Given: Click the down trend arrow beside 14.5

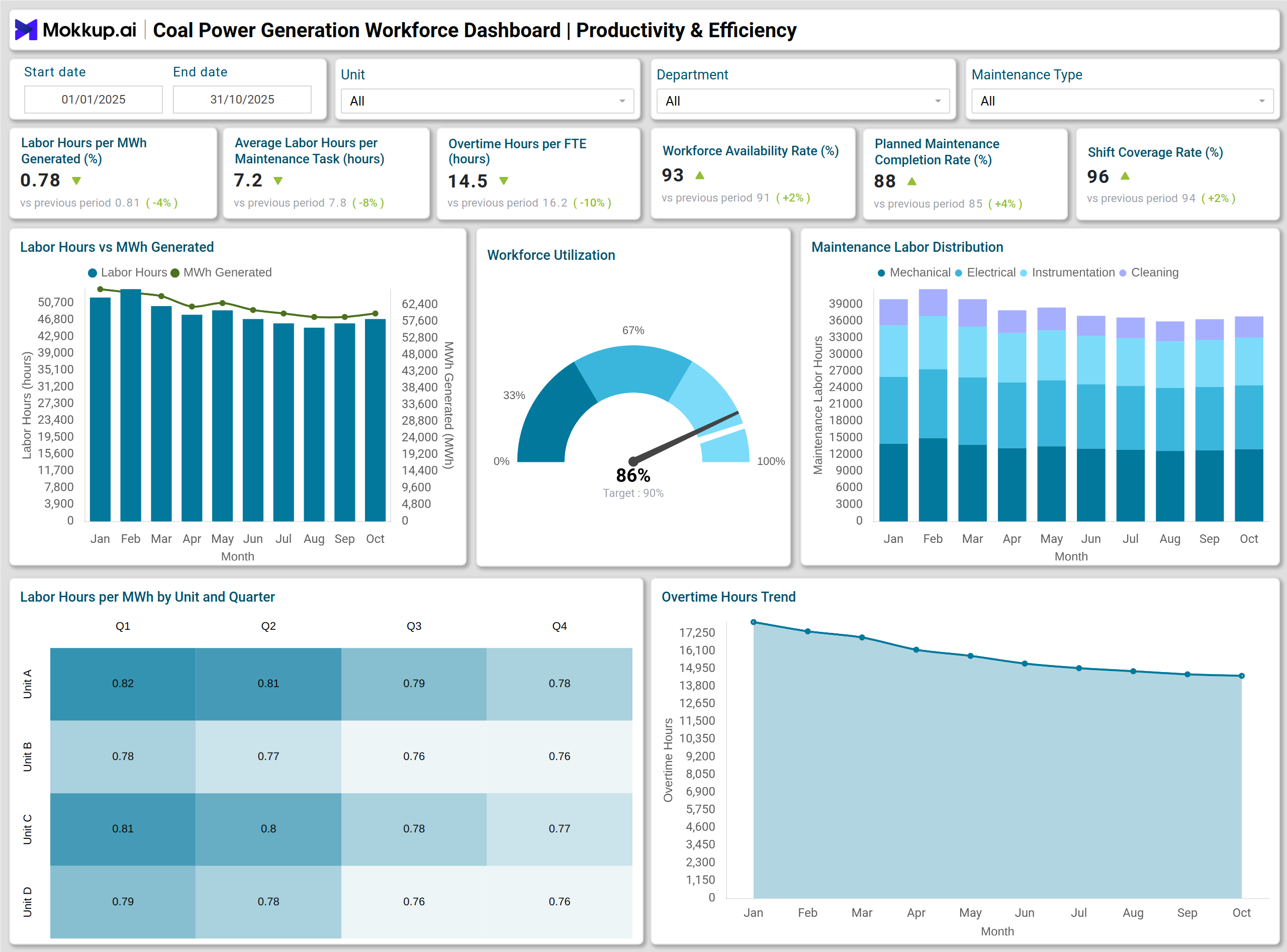Looking at the screenshot, I should [x=504, y=181].
